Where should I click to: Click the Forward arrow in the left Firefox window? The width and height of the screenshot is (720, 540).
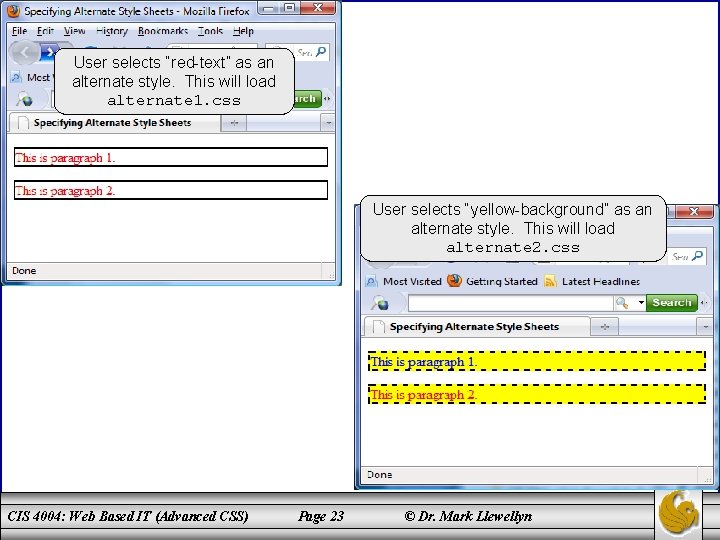point(49,52)
